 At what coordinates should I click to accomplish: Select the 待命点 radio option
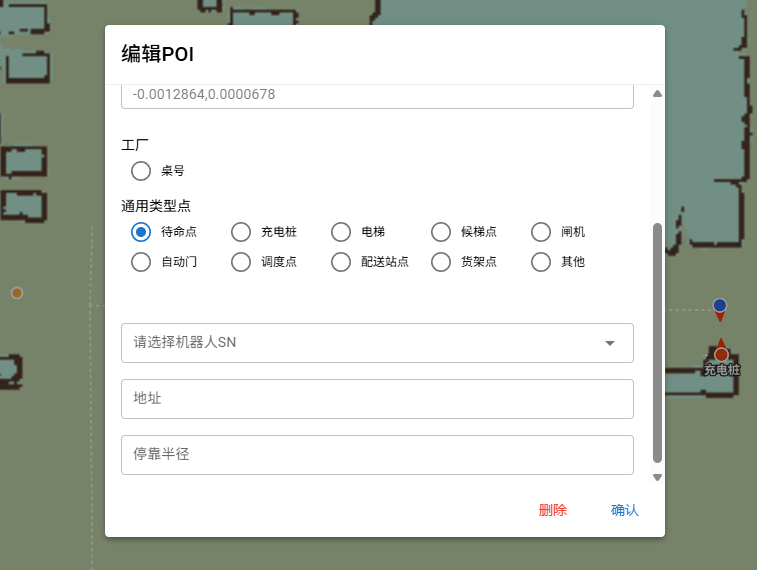141,232
